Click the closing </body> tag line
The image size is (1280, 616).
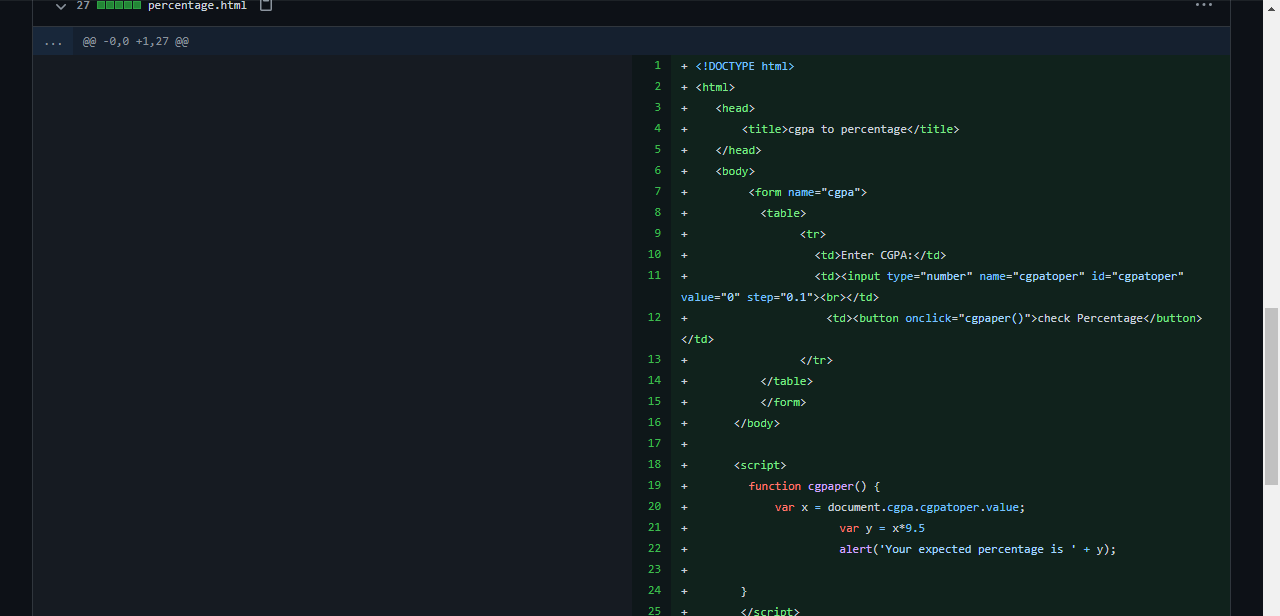pyautogui.click(x=757, y=423)
